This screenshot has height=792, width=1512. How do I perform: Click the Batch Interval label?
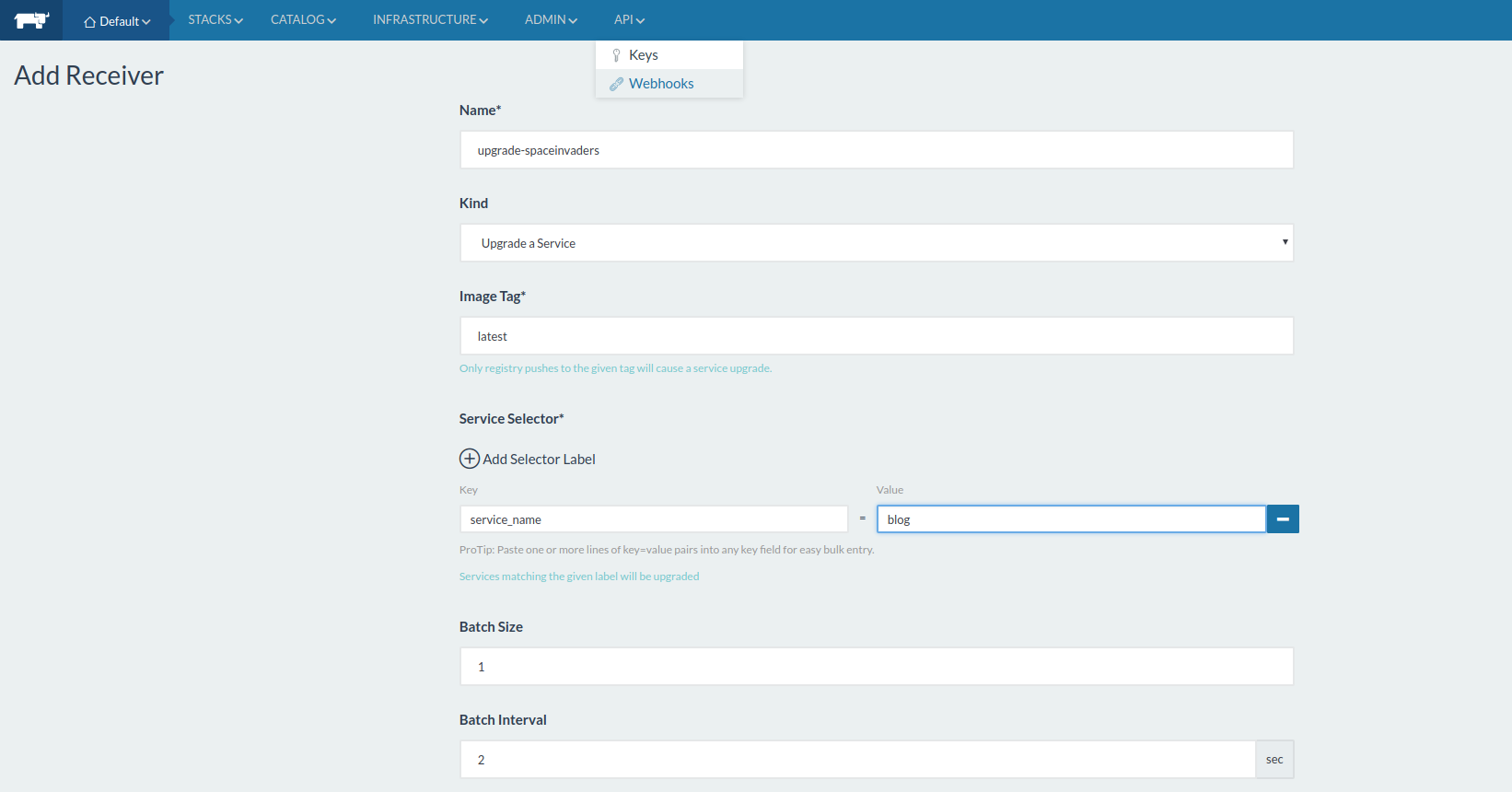click(503, 720)
